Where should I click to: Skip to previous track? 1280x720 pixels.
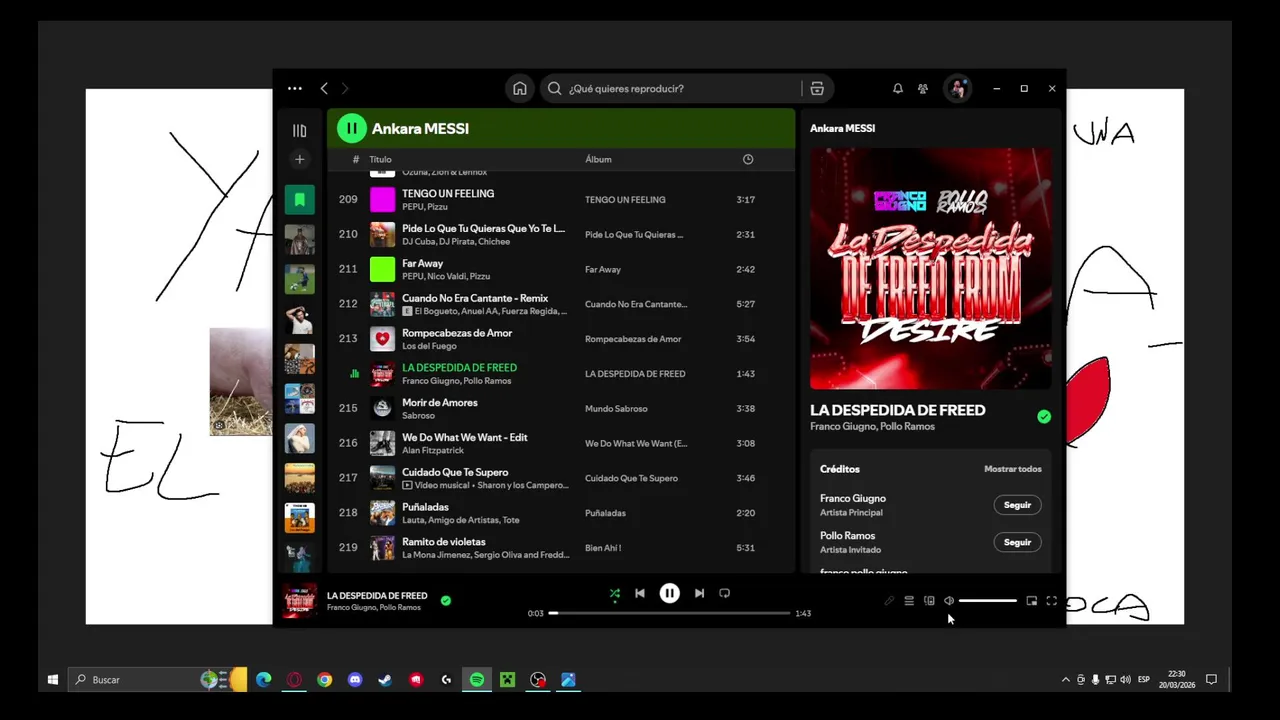(640, 593)
